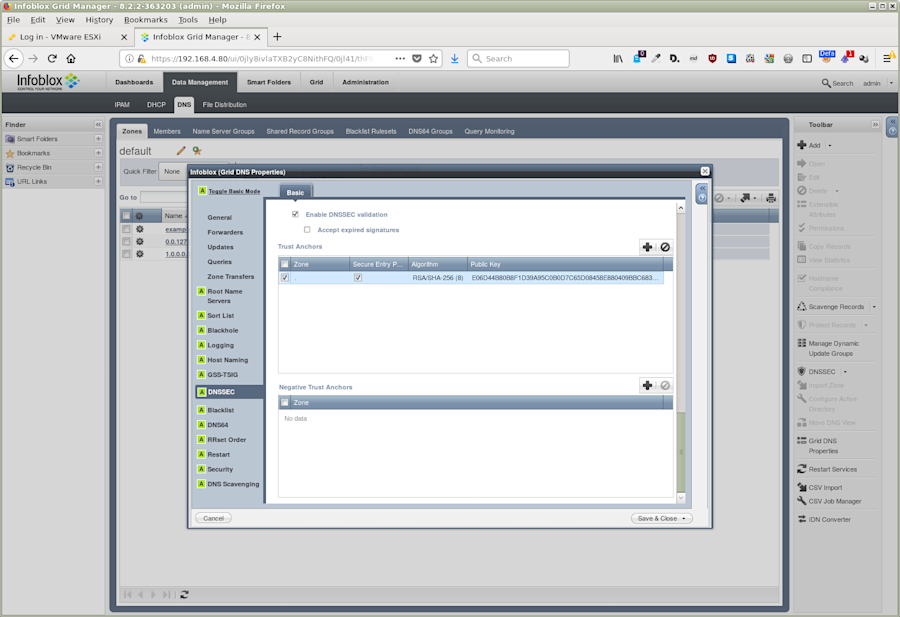
Task: Expand Smart Folders in Finder
Action: click(98, 139)
